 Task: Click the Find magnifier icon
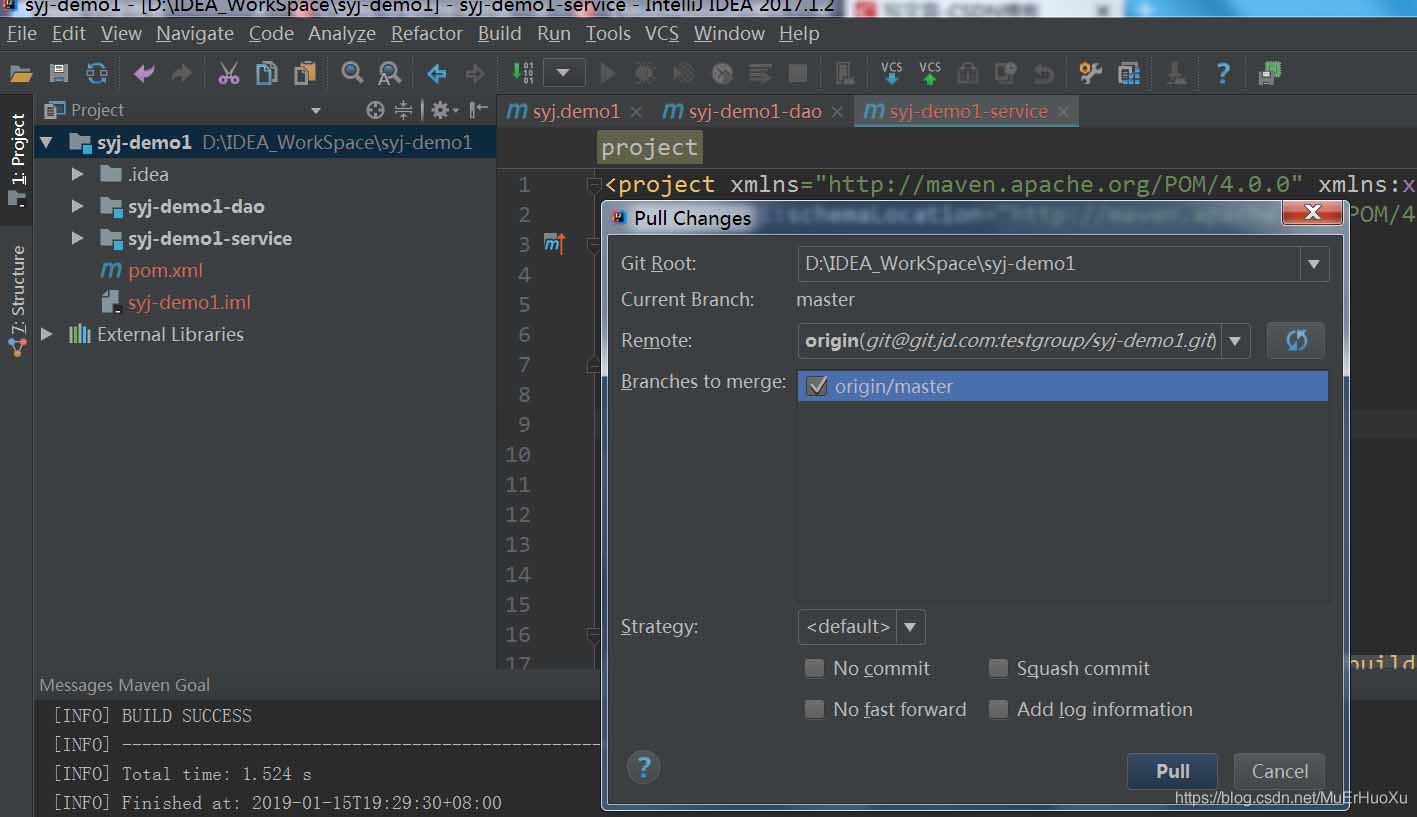pos(352,73)
